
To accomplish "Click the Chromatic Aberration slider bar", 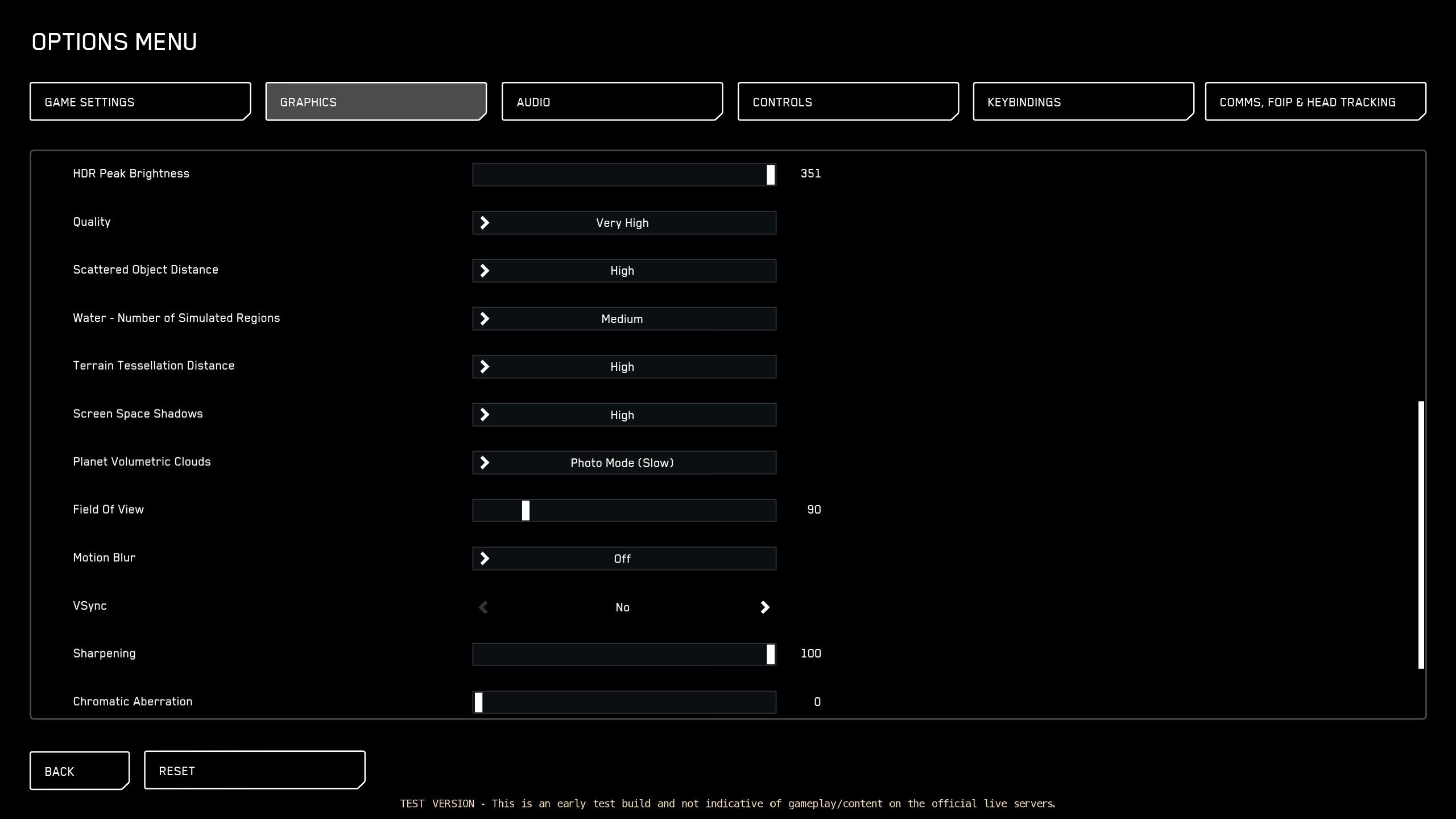I will (x=626, y=702).
